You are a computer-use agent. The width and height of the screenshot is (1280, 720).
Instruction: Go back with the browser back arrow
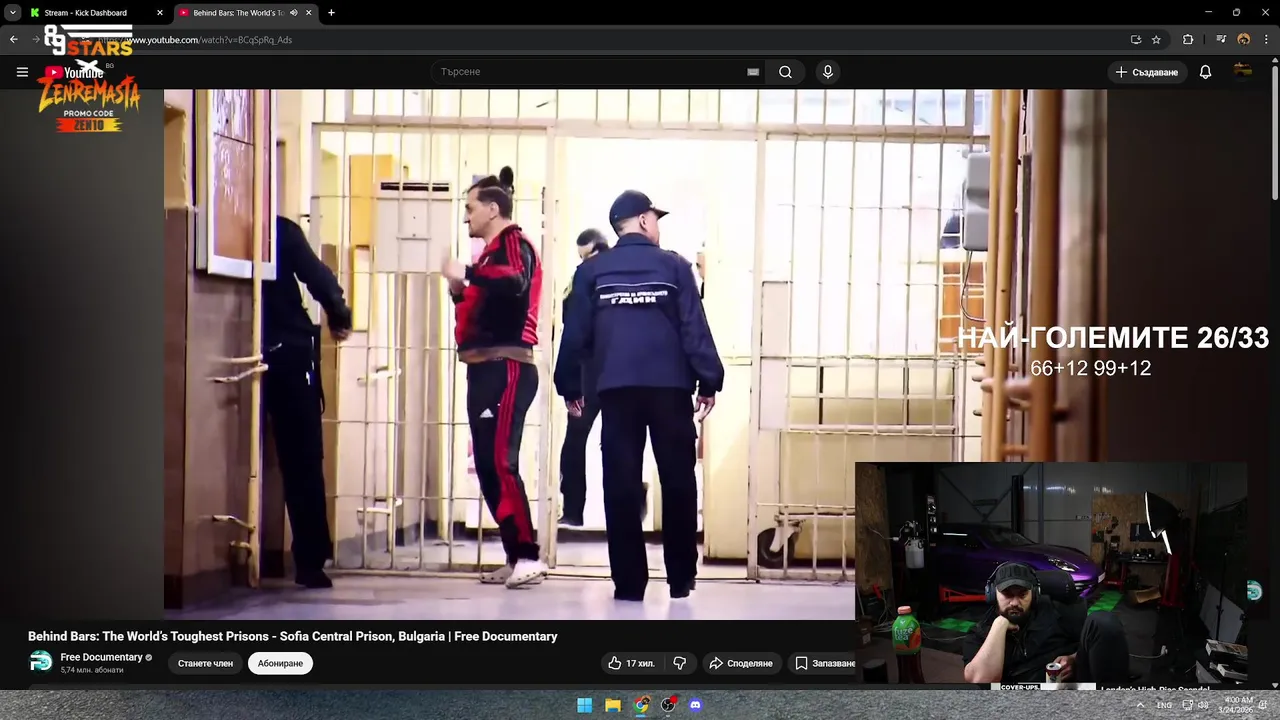(x=13, y=40)
